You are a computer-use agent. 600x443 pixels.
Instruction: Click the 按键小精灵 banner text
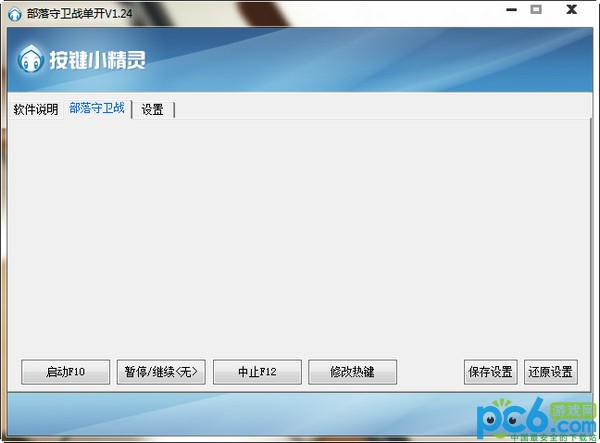tap(98, 60)
